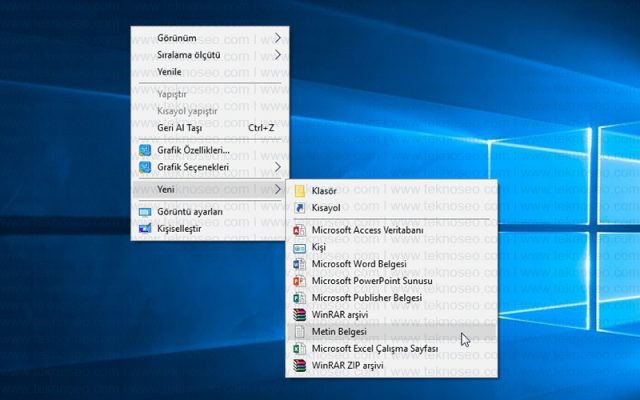Click the Kişi contact card icon
640x400 pixels.
pyautogui.click(x=300, y=248)
